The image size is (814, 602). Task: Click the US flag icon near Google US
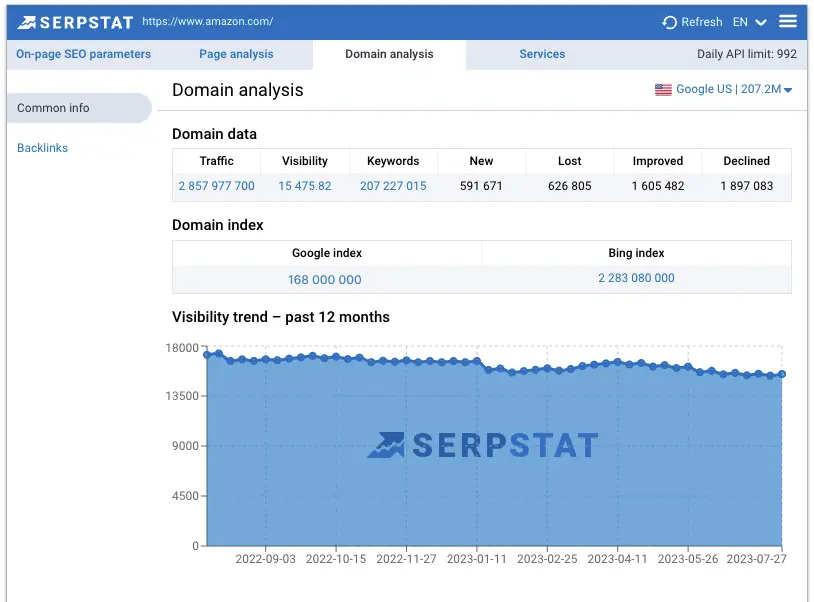point(662,89)
